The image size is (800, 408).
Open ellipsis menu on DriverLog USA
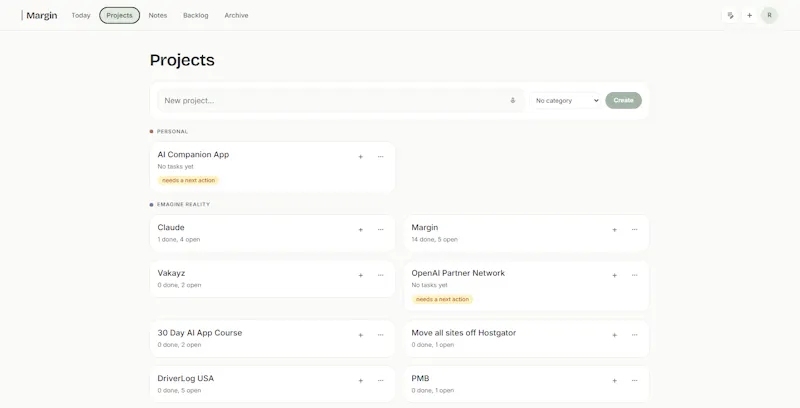click(381, 380)
